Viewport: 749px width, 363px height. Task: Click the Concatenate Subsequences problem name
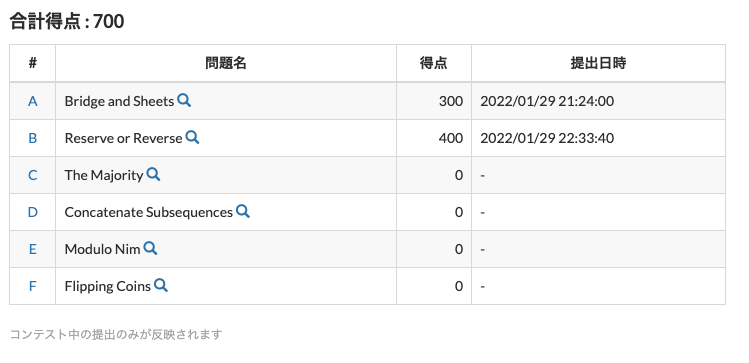click(149, 212)
